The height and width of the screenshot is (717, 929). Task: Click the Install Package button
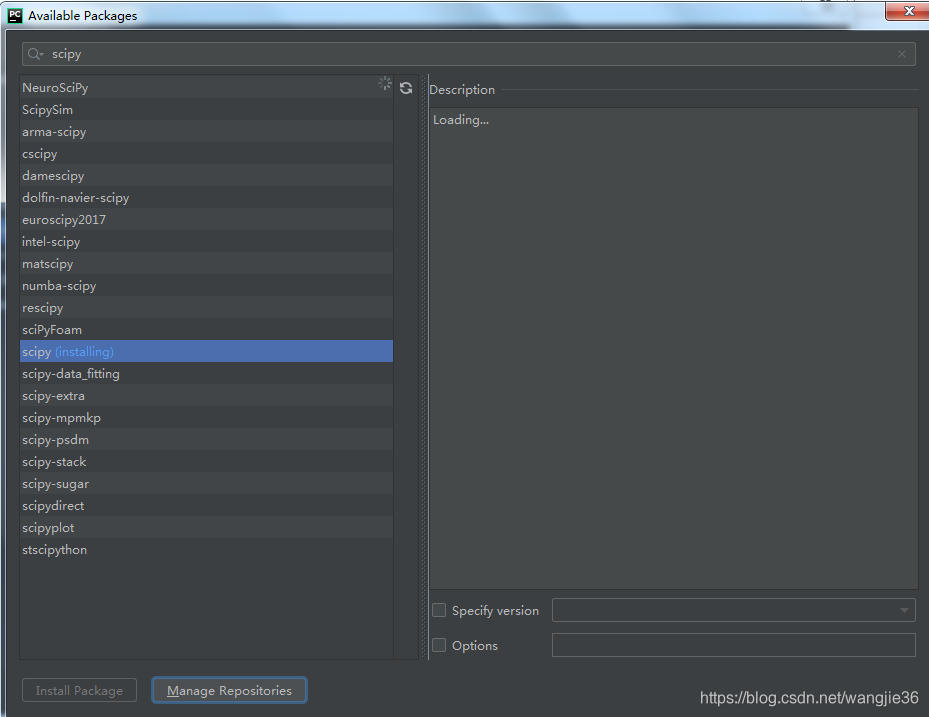[x=78, y=690]
